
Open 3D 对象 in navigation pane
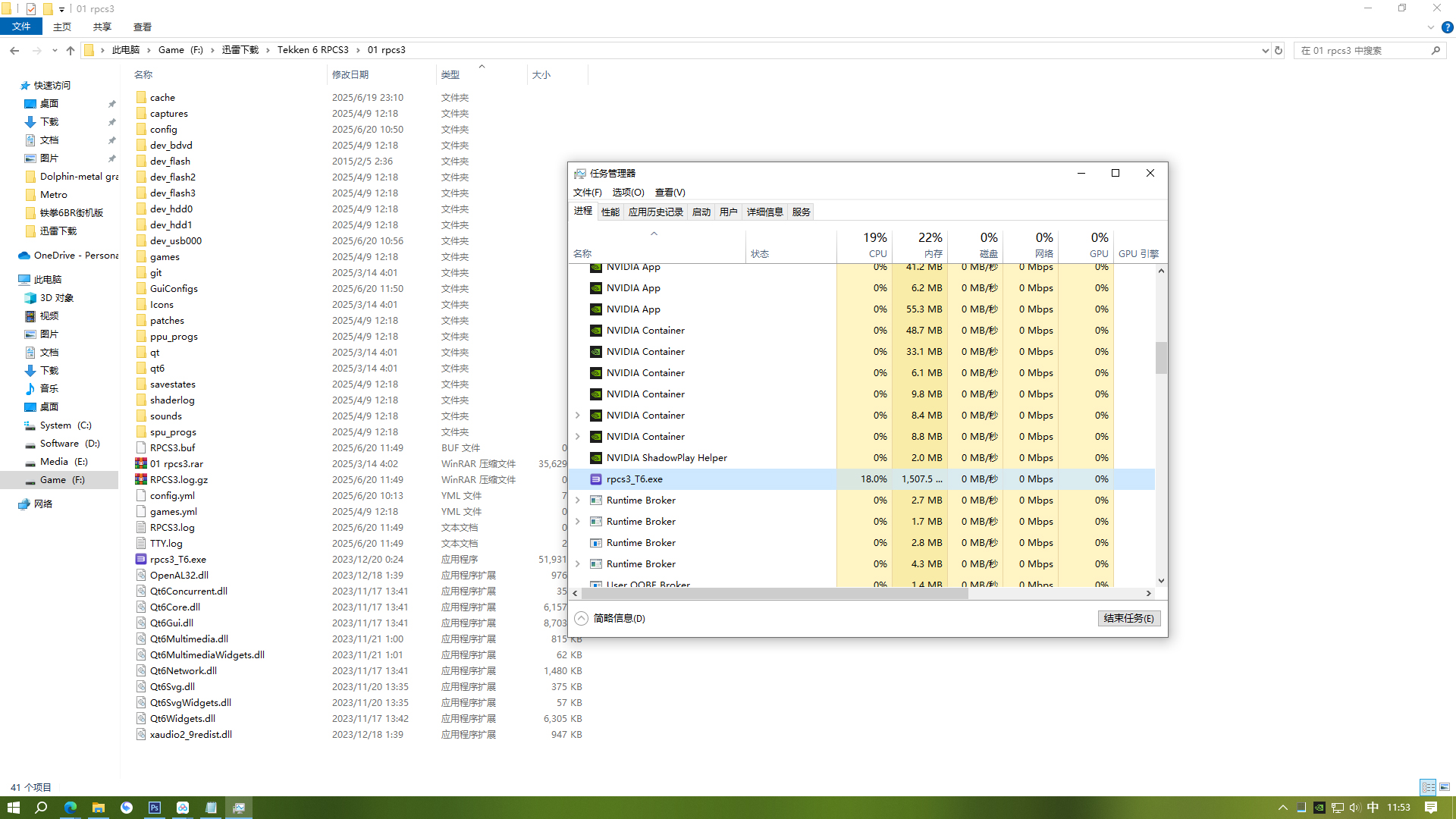pos(56,297)
